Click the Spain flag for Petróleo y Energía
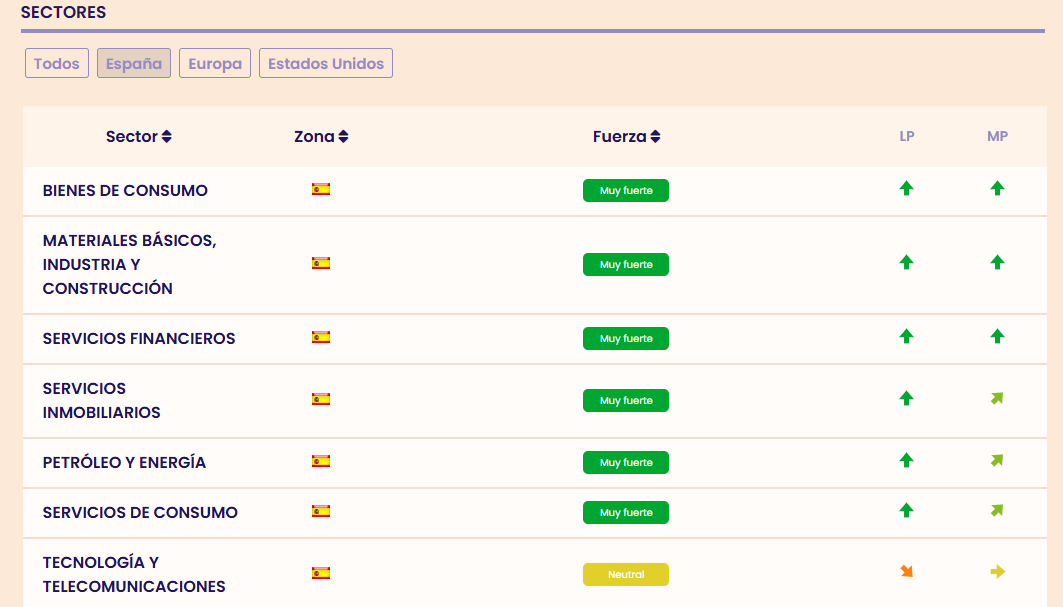The height and width of the screenshot is (607, 1063). (x=321, y=461)
